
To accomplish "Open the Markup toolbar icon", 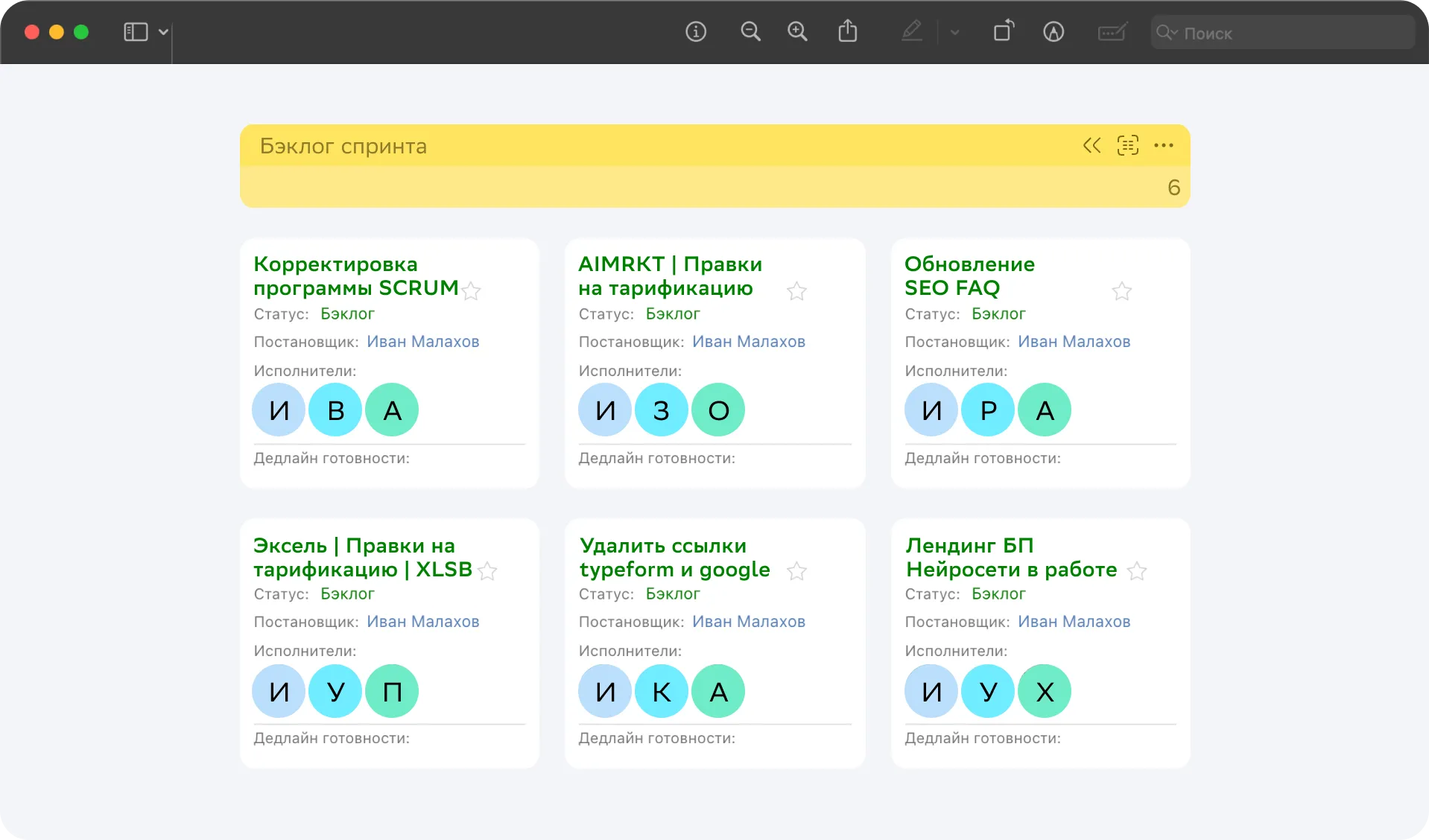I will (1053, 32).
